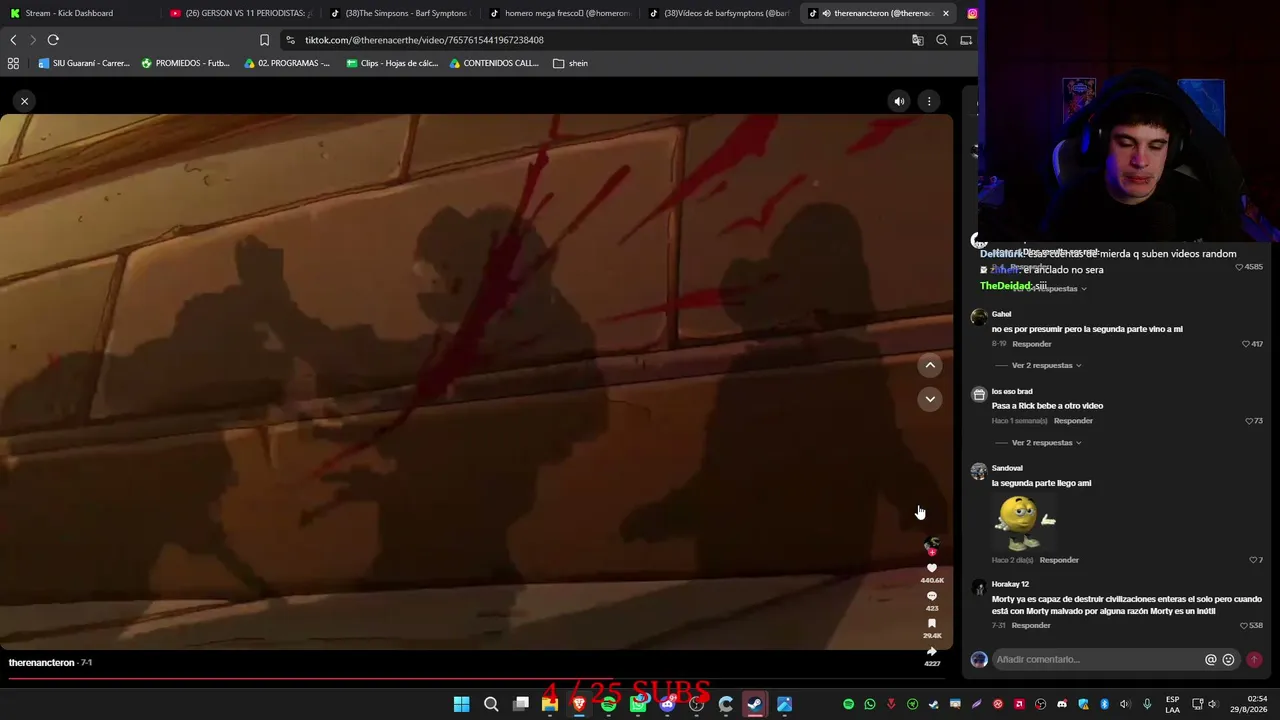Reply to Sandoval's comment
Image resolution: width=1280 pixels, height=720 pixels.
(x=1059, y=560)
